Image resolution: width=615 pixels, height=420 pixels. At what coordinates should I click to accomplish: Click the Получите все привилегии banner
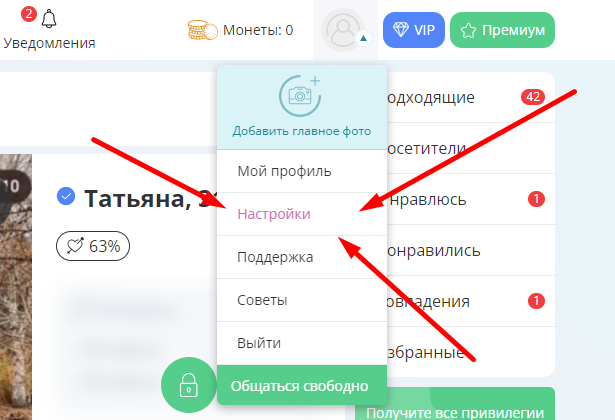pos(455,404)
